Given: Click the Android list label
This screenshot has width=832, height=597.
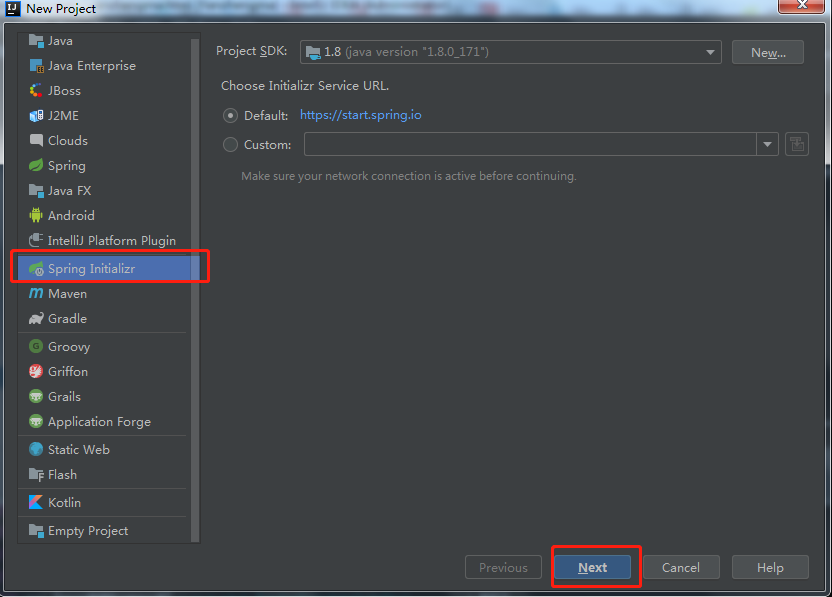Looking at the screenshot, I should coord(71,215).
